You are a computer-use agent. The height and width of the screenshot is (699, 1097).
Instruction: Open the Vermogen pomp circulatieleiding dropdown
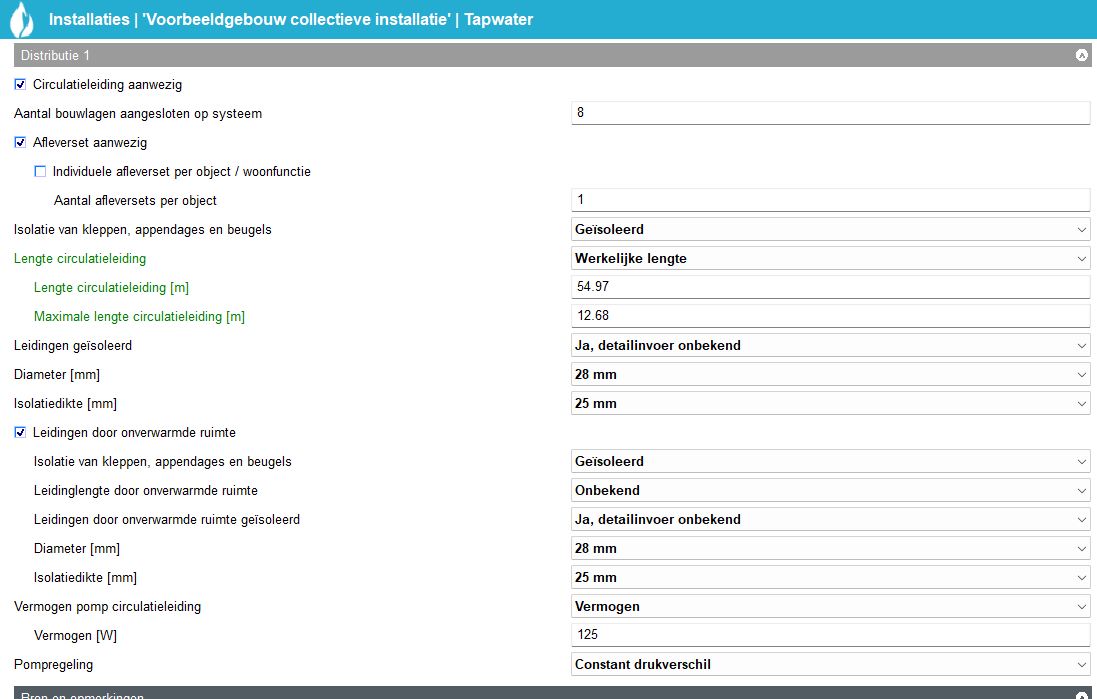(x=830, y=607)
